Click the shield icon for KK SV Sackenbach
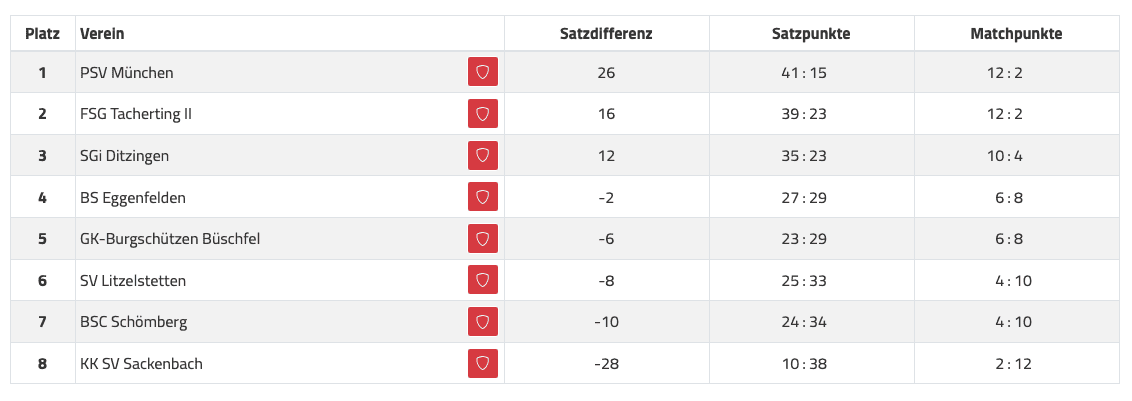The width and height of the screenshot is (1132, 401). coord(482,364)
